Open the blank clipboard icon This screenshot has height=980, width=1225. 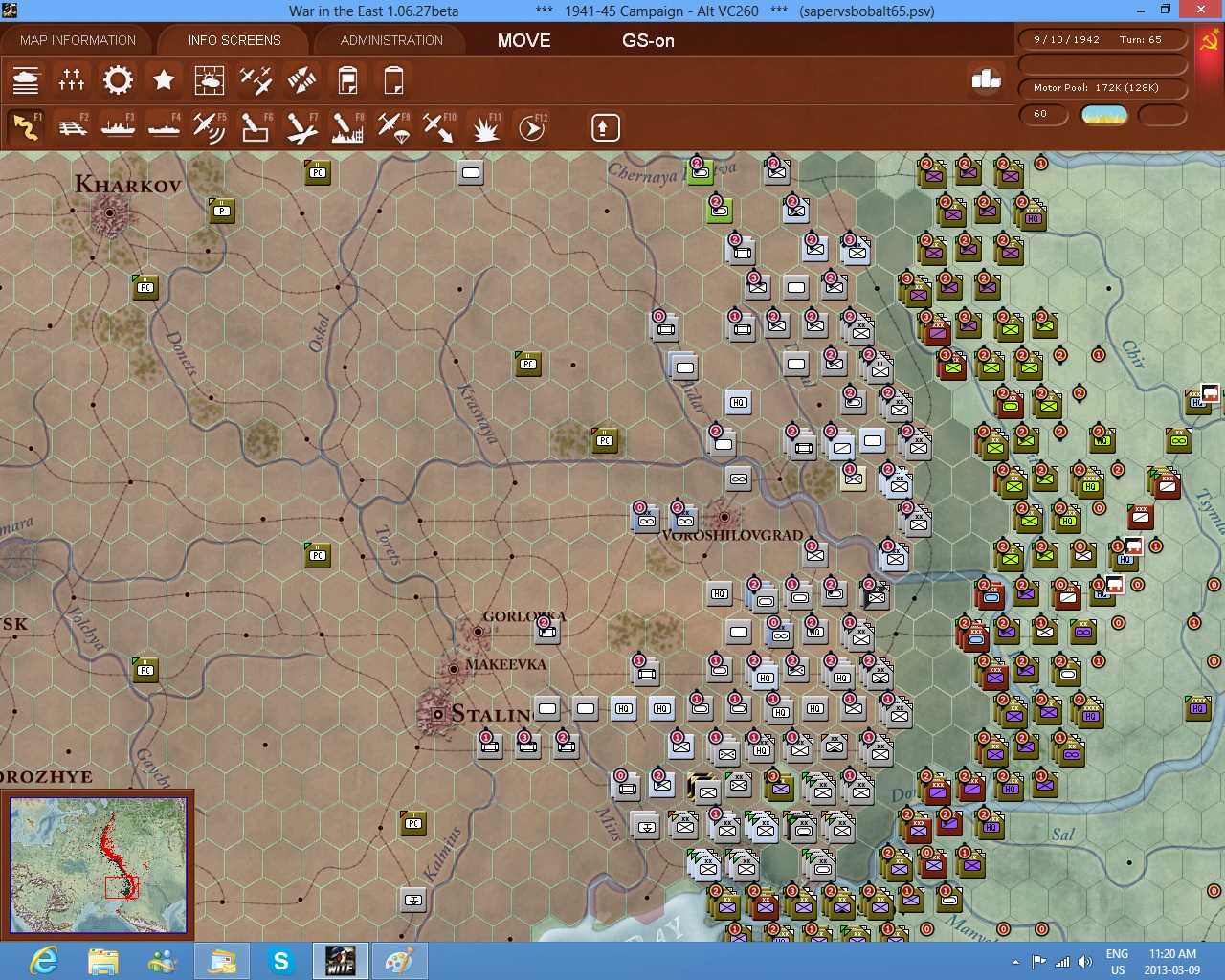coord(393,80)
